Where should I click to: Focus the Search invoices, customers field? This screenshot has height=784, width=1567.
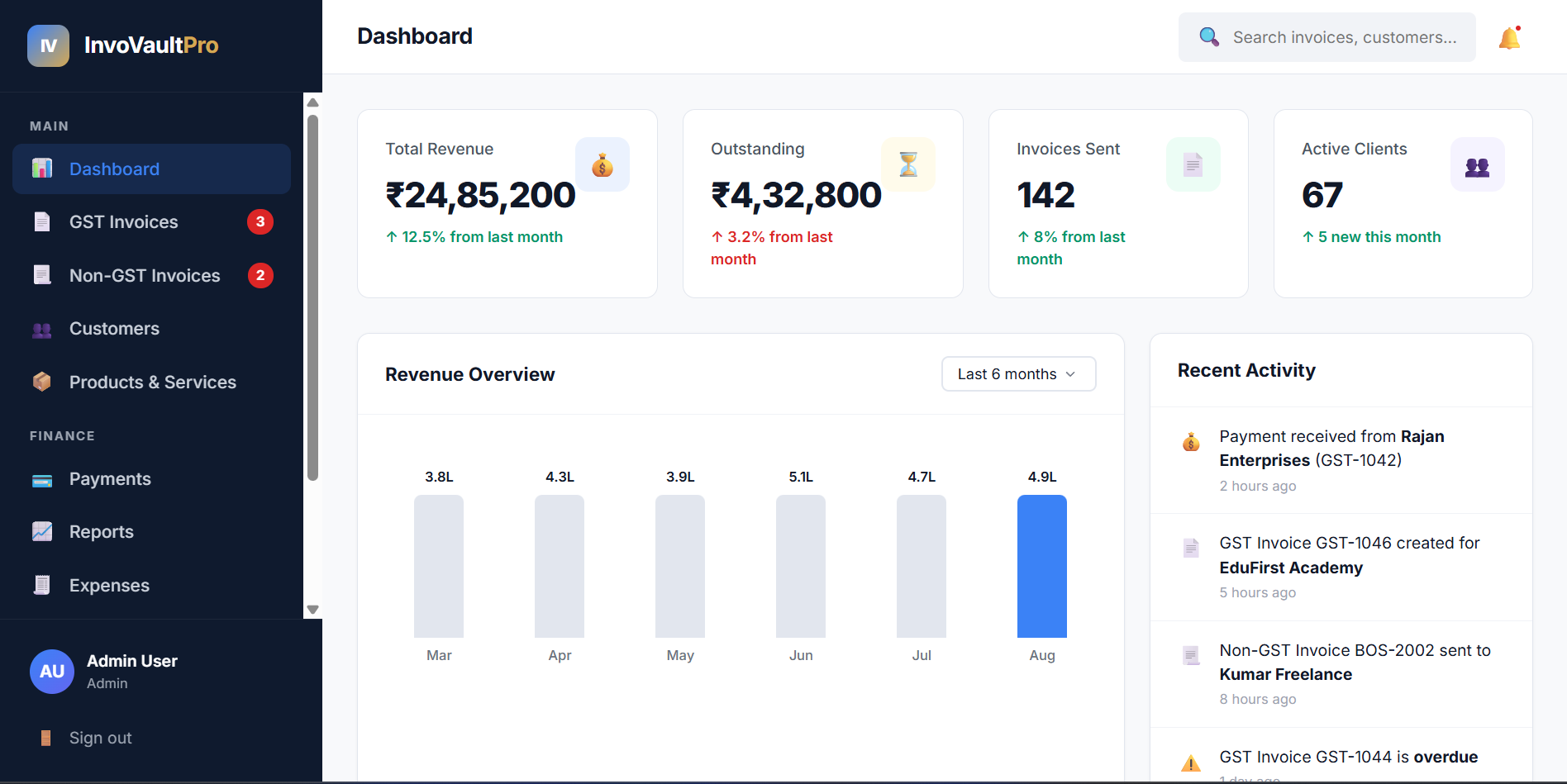pyautogui.click(x=1327, y=37)
